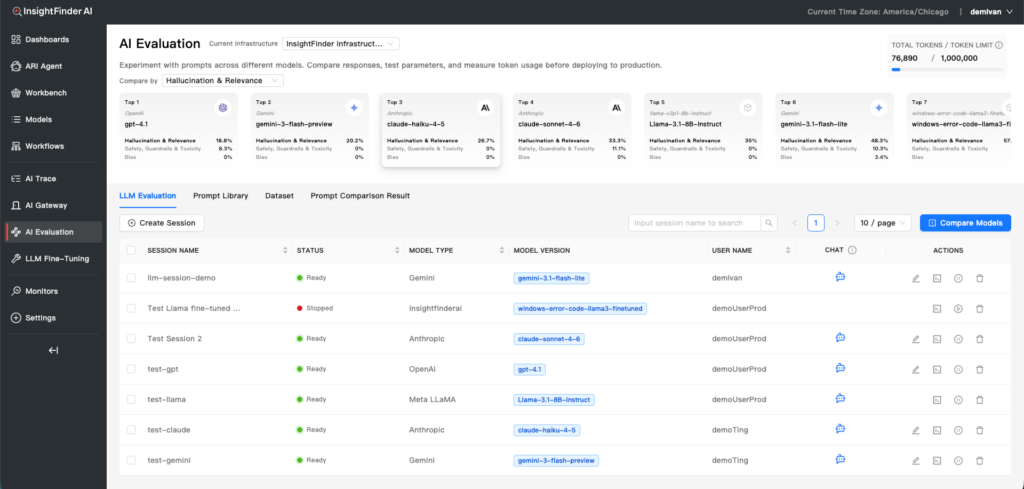
Task: Open chat for test-llama session
Action: click(840, 398)
